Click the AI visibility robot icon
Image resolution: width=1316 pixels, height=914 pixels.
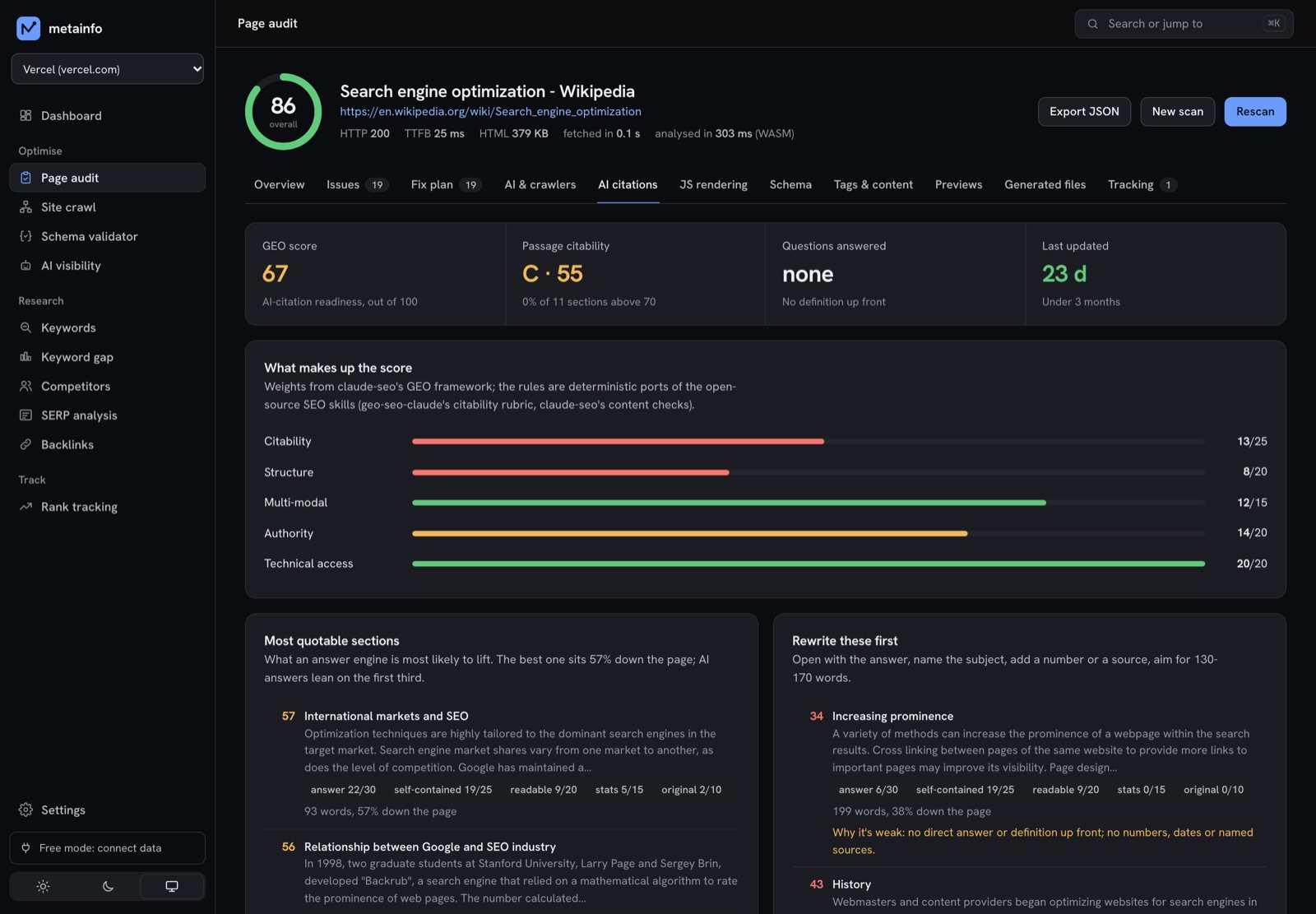pos(25,266)
